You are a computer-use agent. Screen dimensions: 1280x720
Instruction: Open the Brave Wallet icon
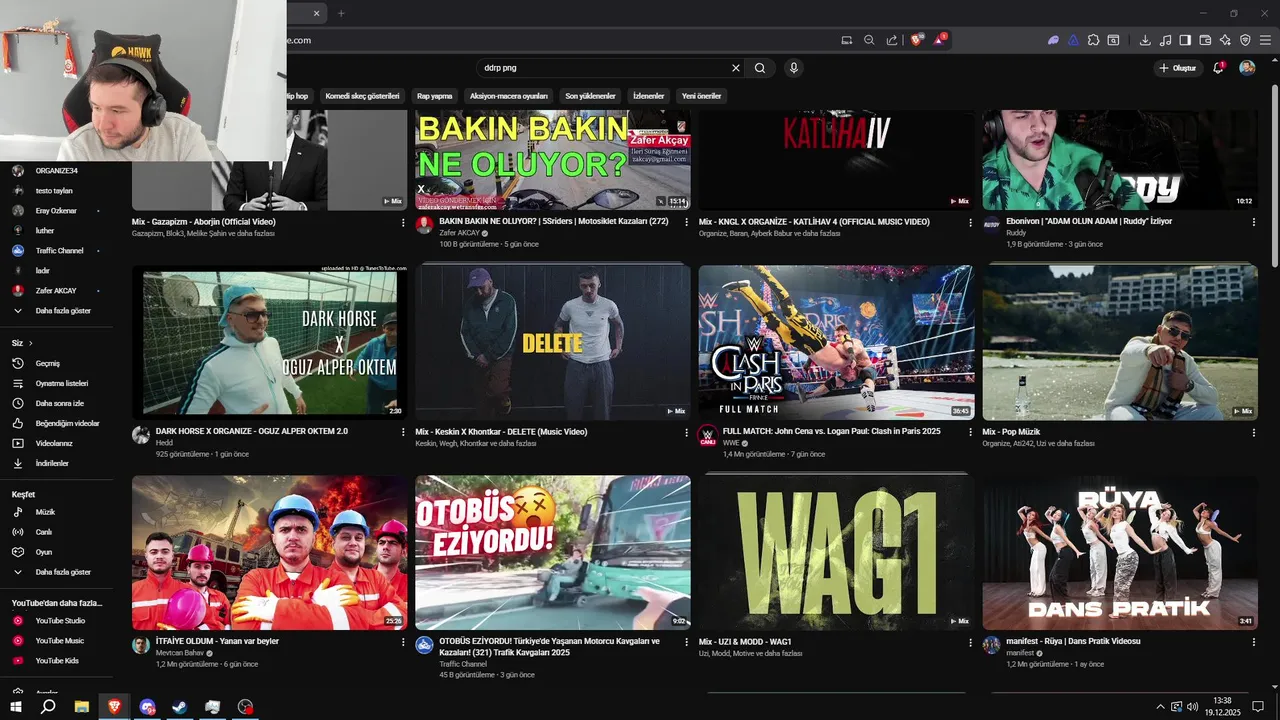[1205, 40]
